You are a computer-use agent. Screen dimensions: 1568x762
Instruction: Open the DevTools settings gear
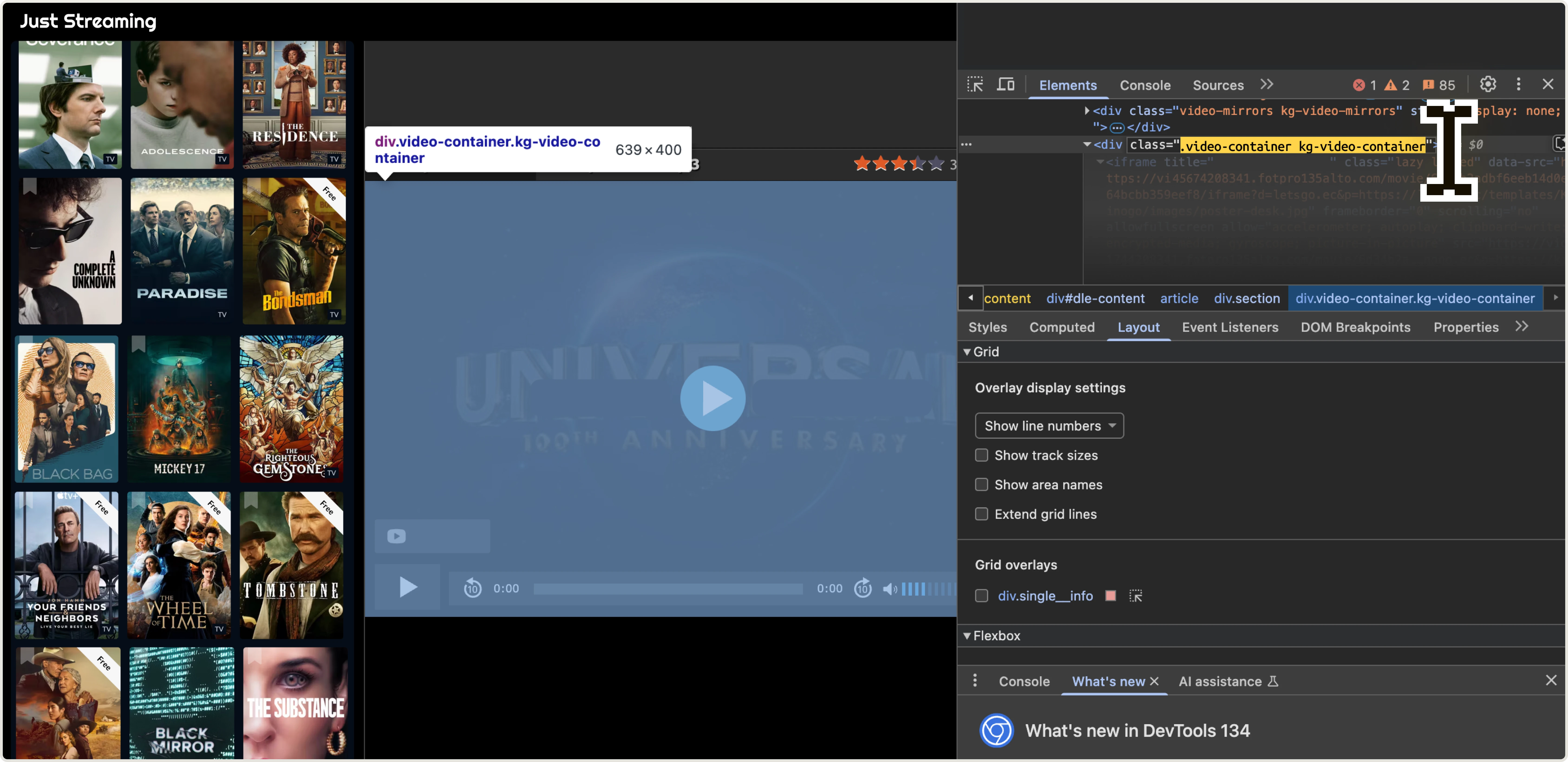(1488, 85)
